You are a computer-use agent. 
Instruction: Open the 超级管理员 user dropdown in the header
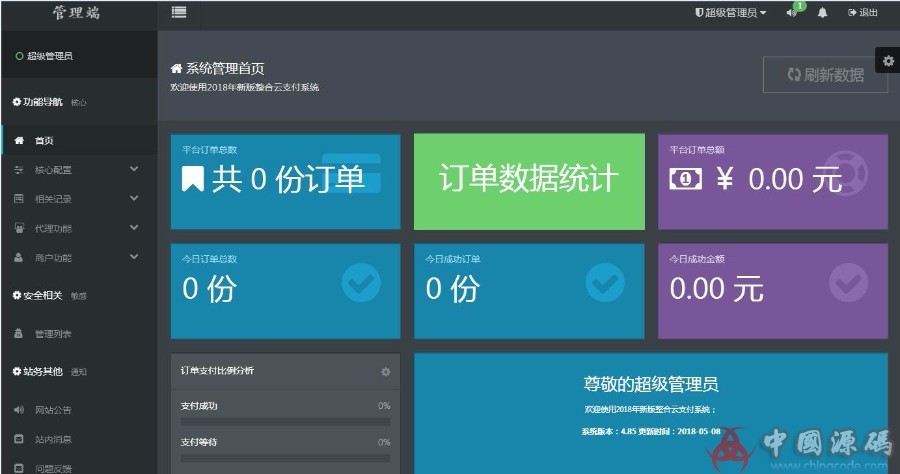coord(731,13)
